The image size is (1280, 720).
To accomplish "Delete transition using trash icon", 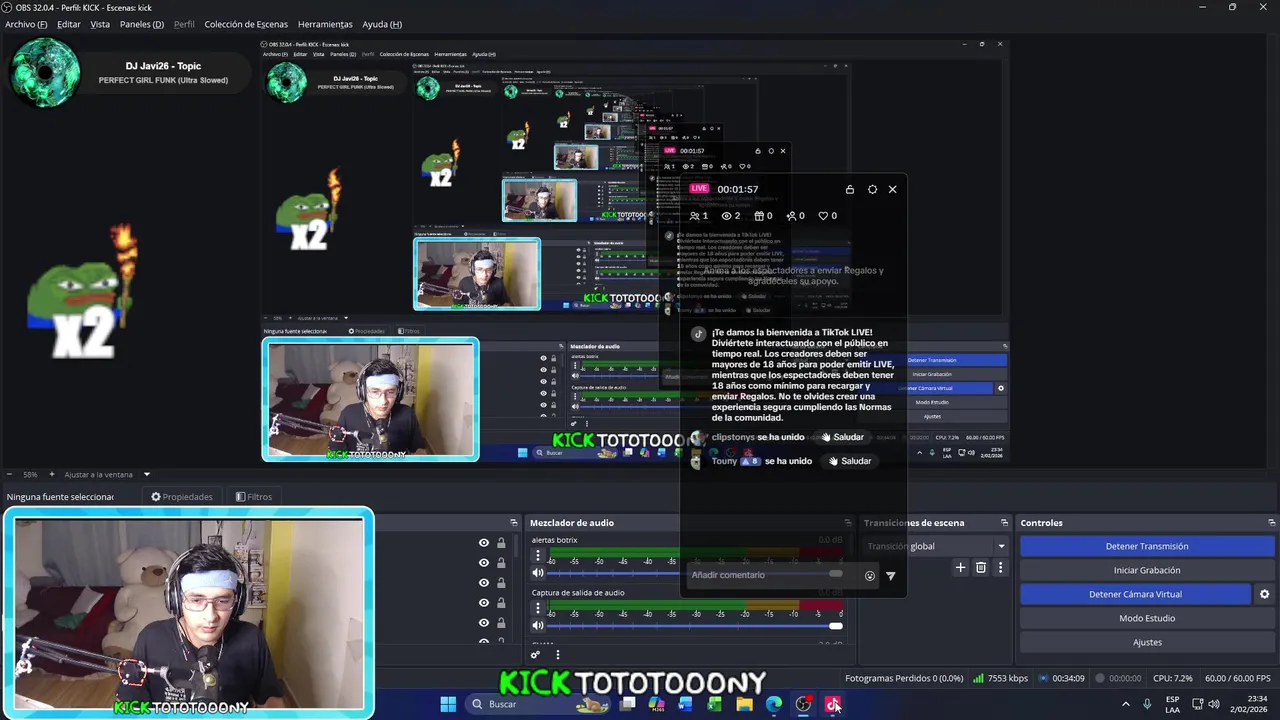I will click(x=980, y=568).
